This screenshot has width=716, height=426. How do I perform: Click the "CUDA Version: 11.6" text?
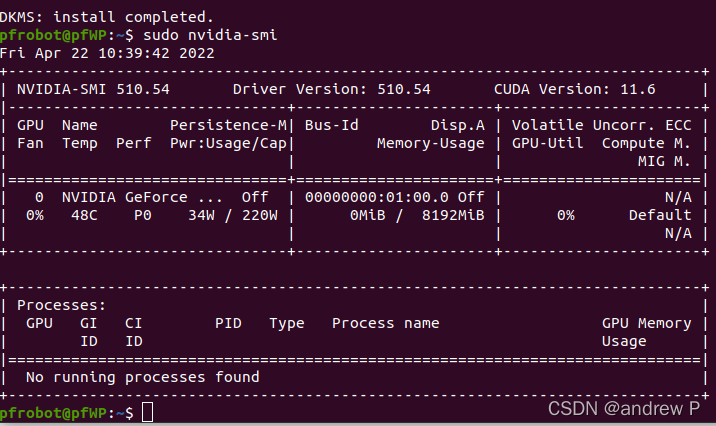[x=574, y=89]
